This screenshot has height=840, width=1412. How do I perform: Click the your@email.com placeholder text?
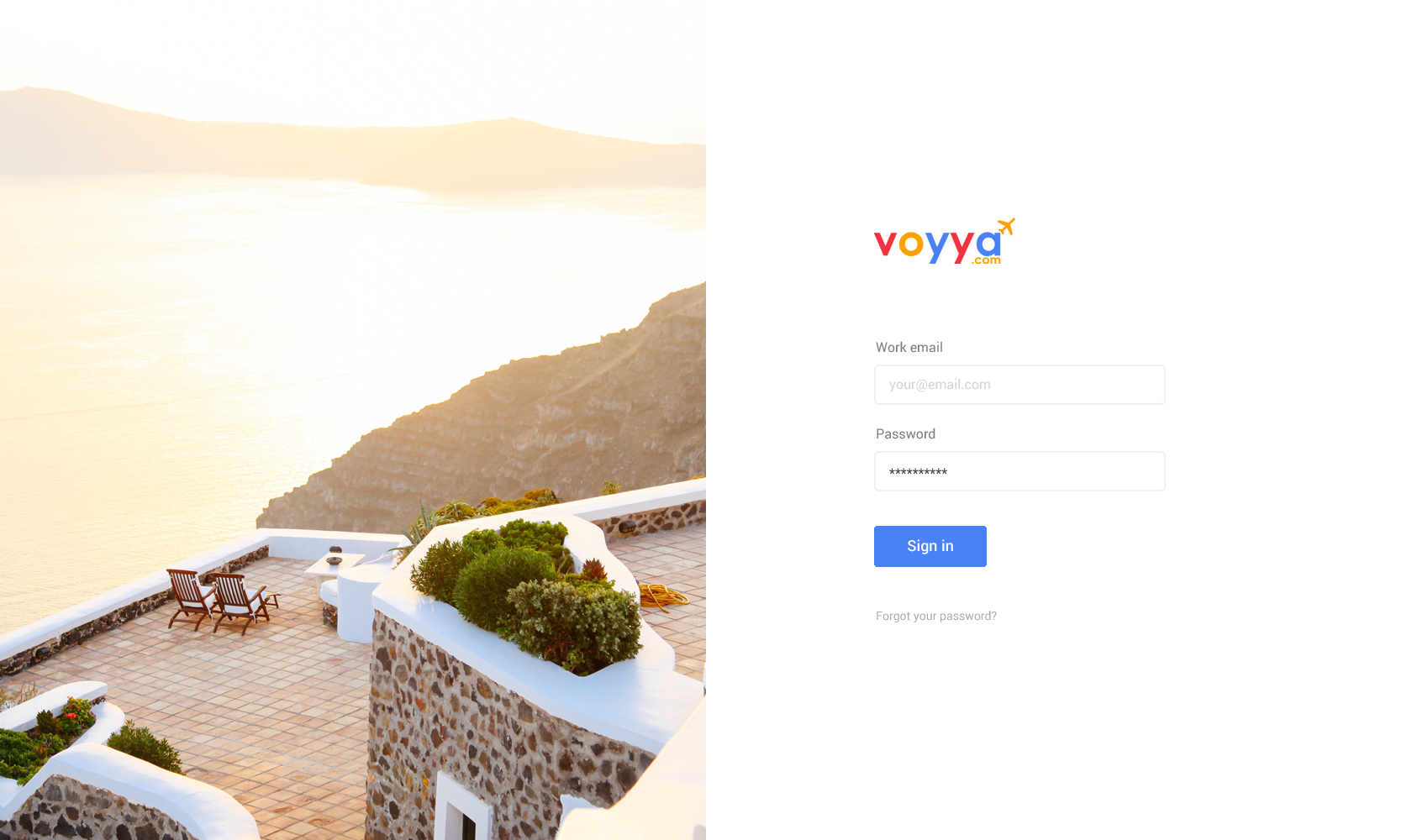coord(940,385)
